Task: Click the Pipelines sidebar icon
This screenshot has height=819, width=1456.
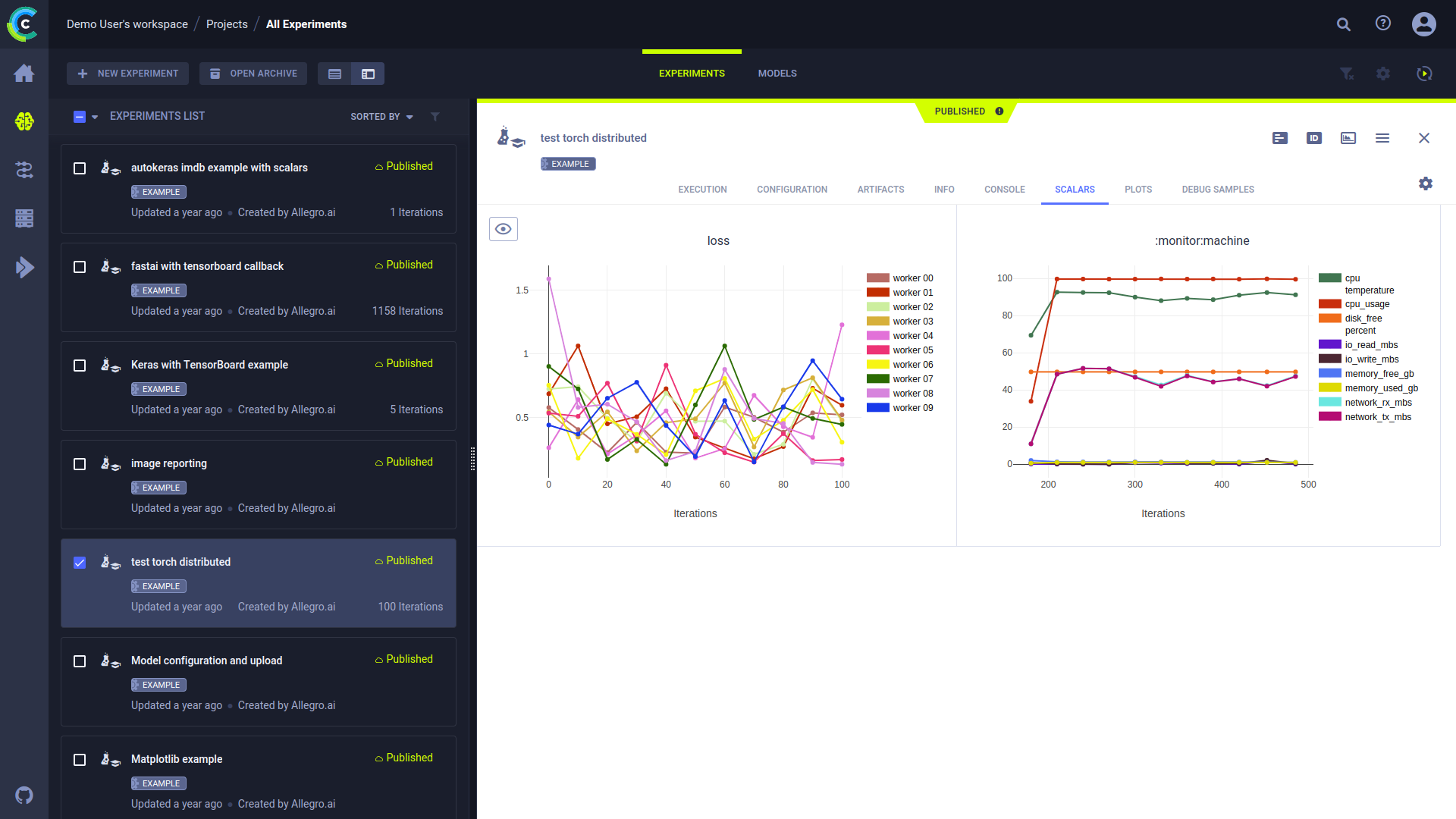Action: [x=24, y=170]
